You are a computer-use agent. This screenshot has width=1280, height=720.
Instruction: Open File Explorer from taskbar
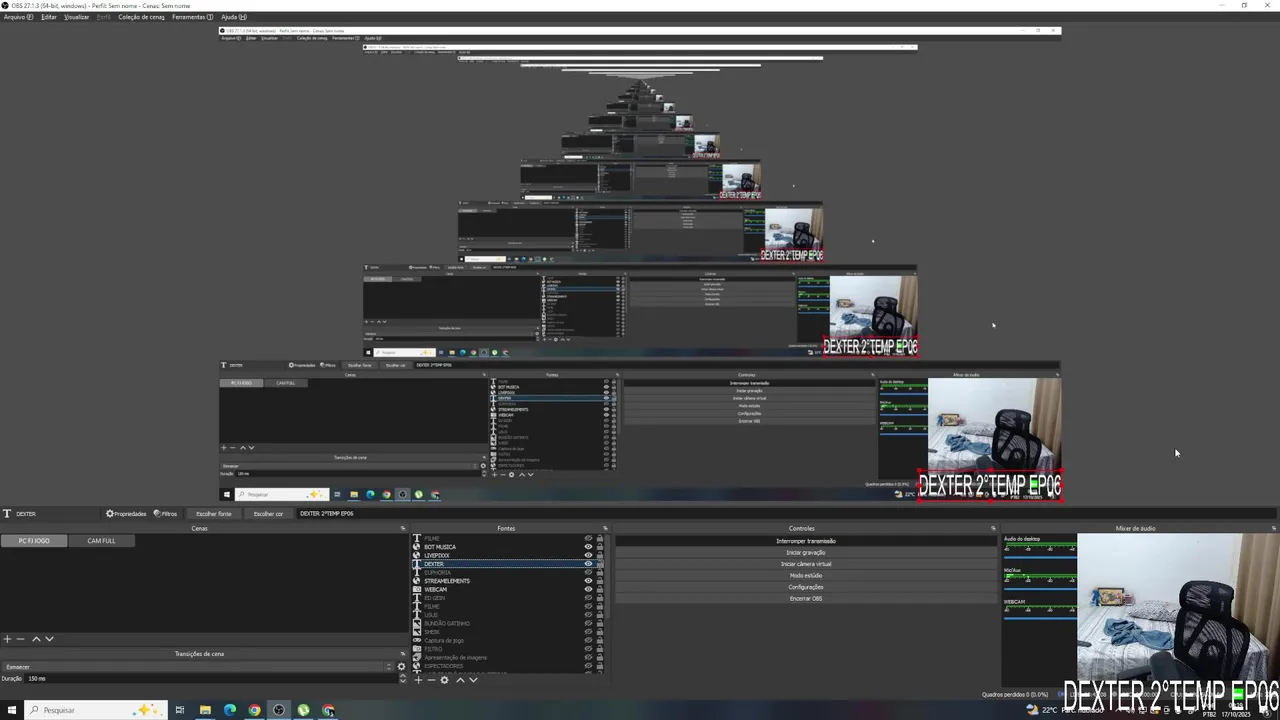point(205,710)
